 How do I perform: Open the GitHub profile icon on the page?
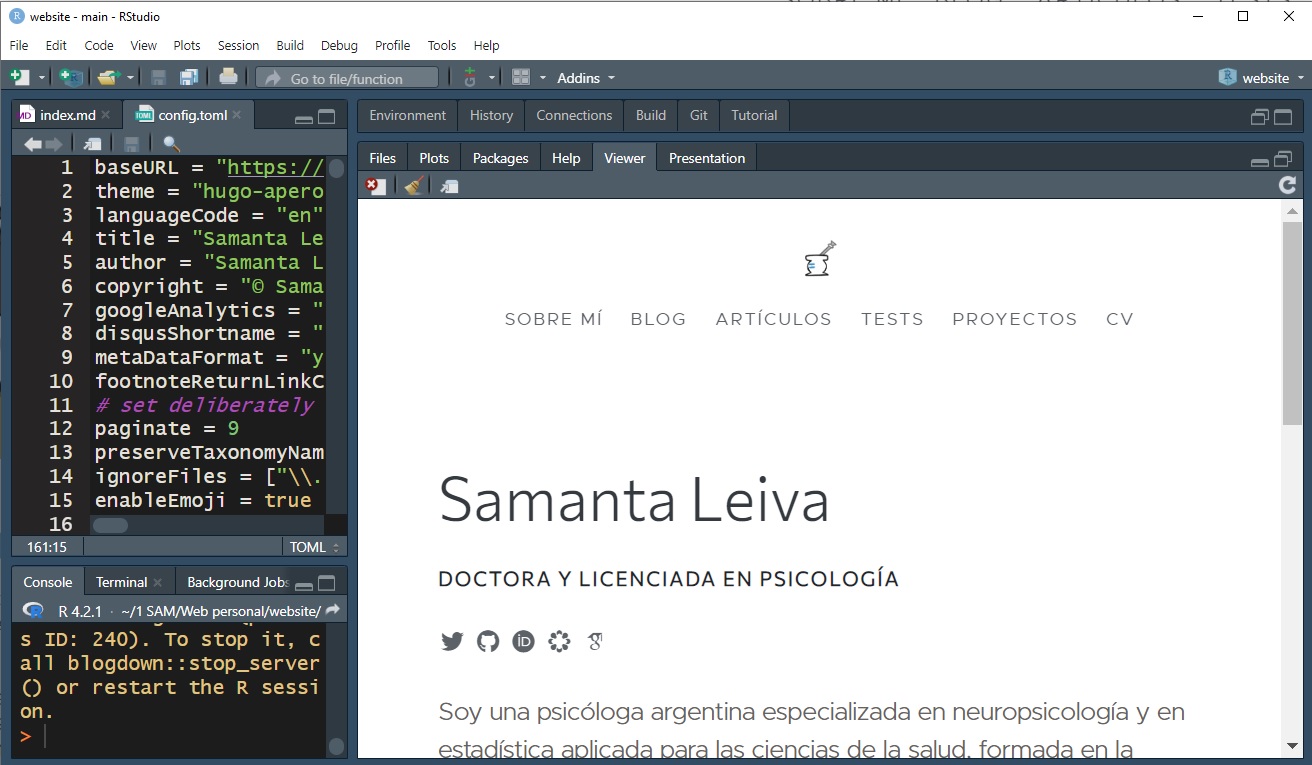click(x=488, y=641)
